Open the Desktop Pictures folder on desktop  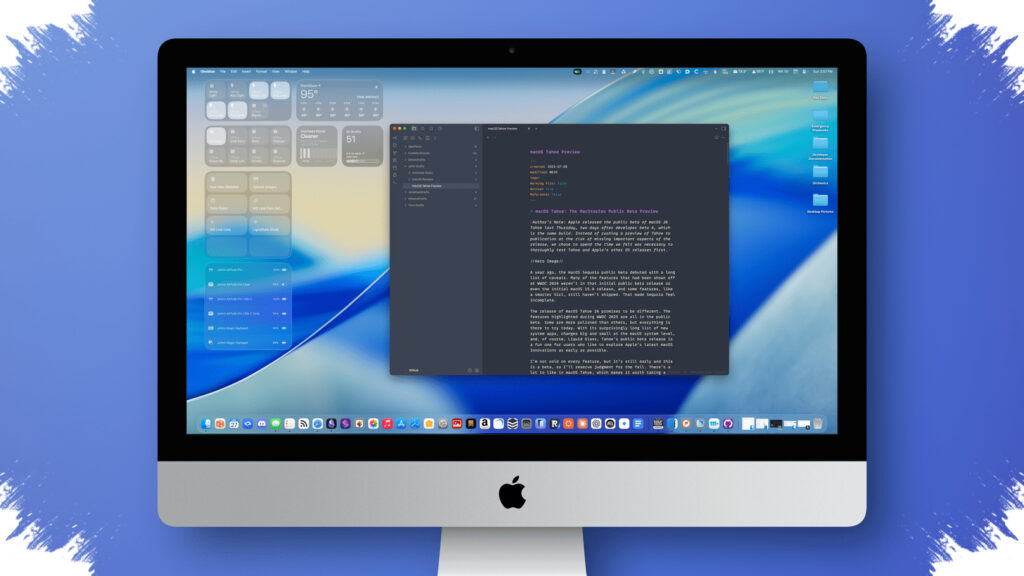[x=820, y=202]
